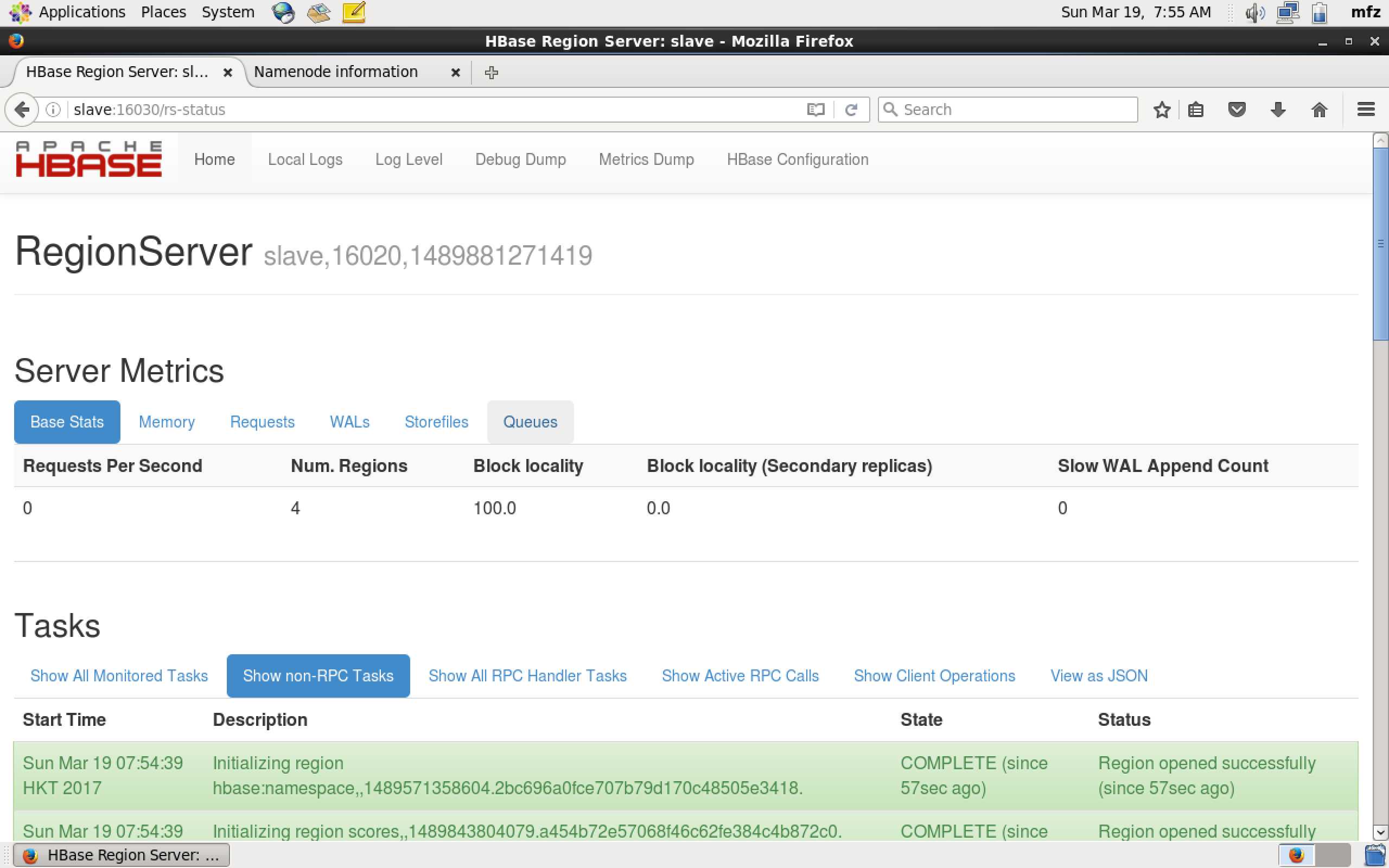Open the Applications menu
The width and height of the screenshot is (1389, 868).
click(82, 12)
